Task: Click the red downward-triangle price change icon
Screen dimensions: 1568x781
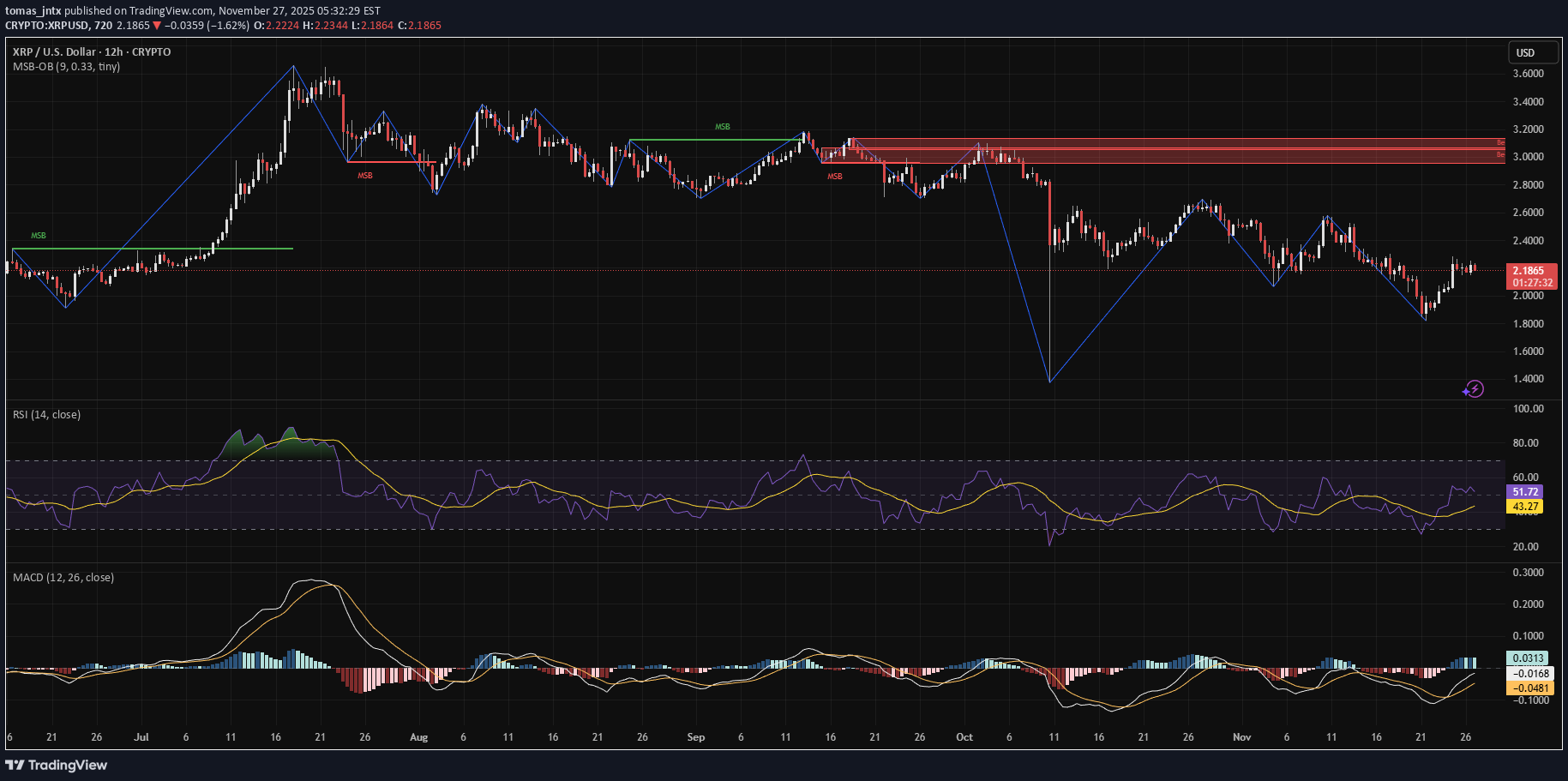Action: point(158,26)
